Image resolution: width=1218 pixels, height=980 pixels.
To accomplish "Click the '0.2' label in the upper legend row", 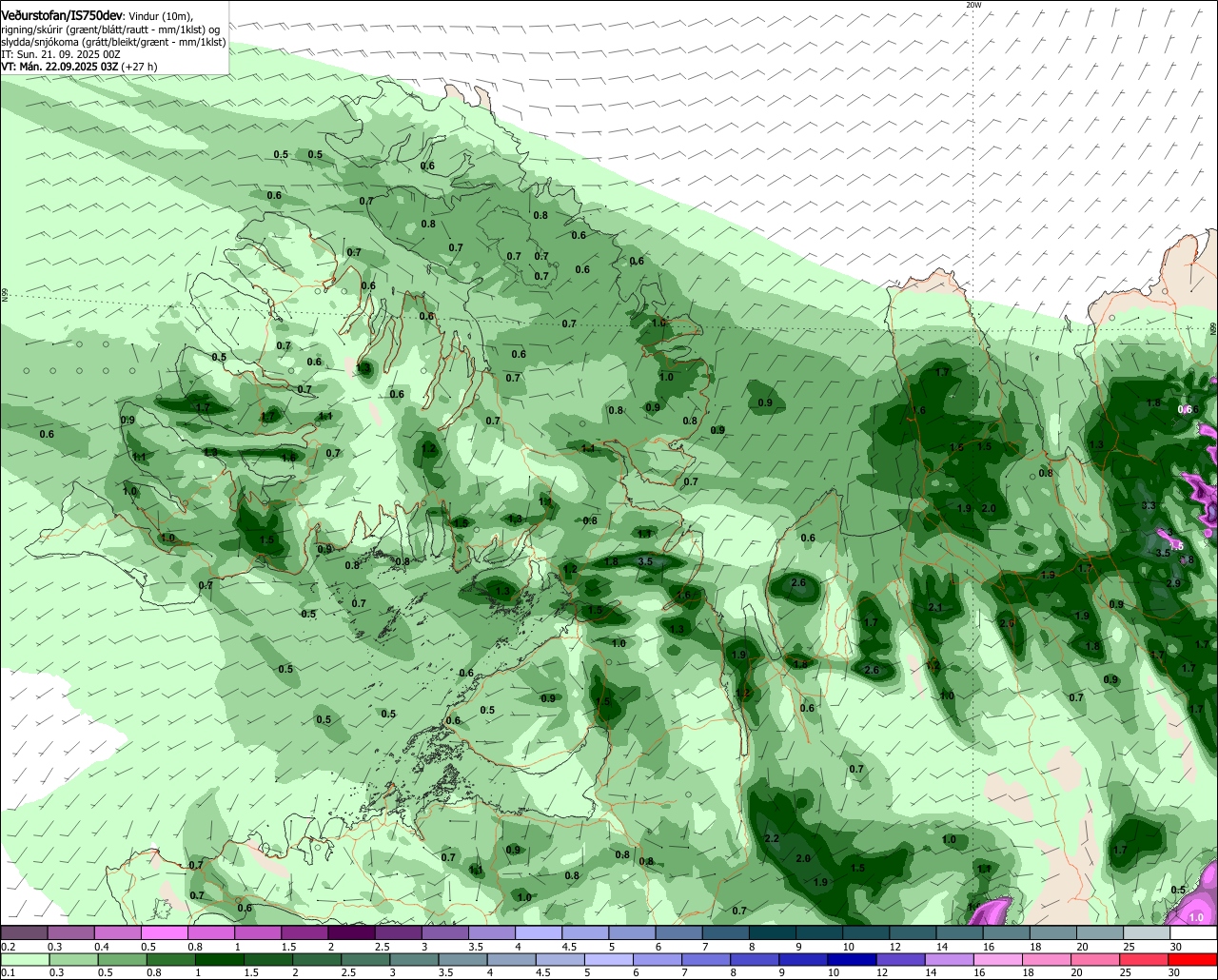I will click(8, 947).
